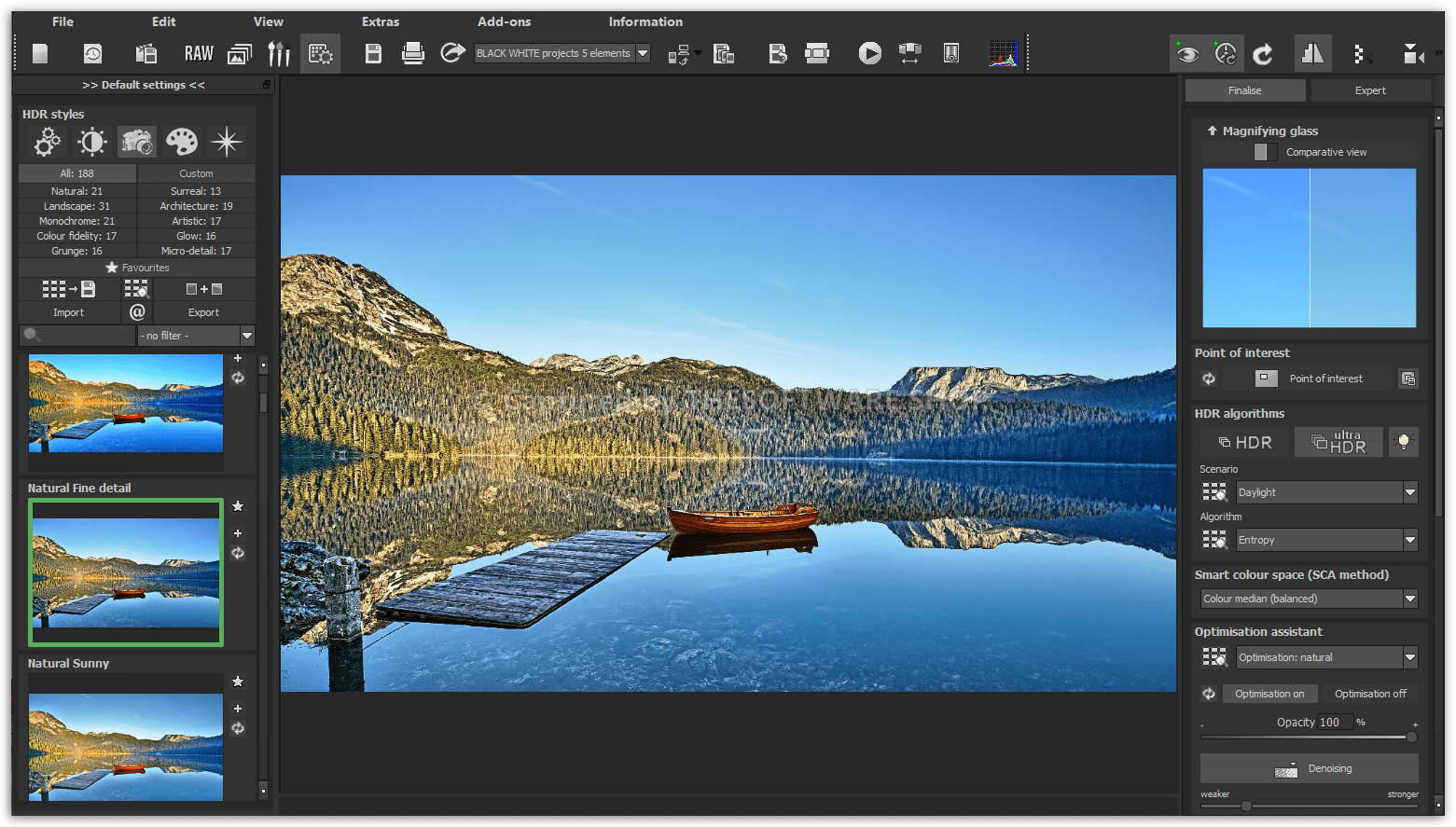Select the brightness sun icon under HDR styles
Screen dimensions: 1456x827
91,142
